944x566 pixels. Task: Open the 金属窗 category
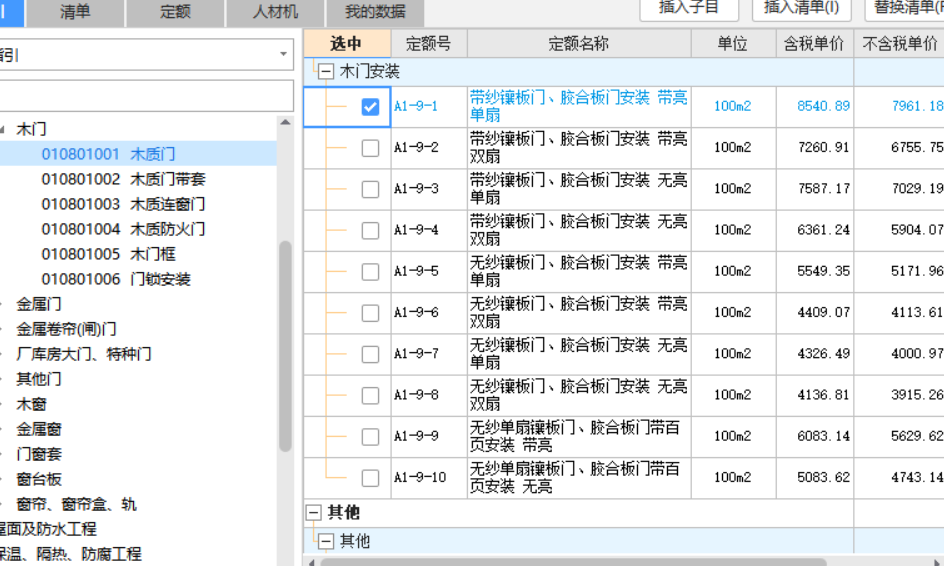pyautogui.click(x=39, y=429)
